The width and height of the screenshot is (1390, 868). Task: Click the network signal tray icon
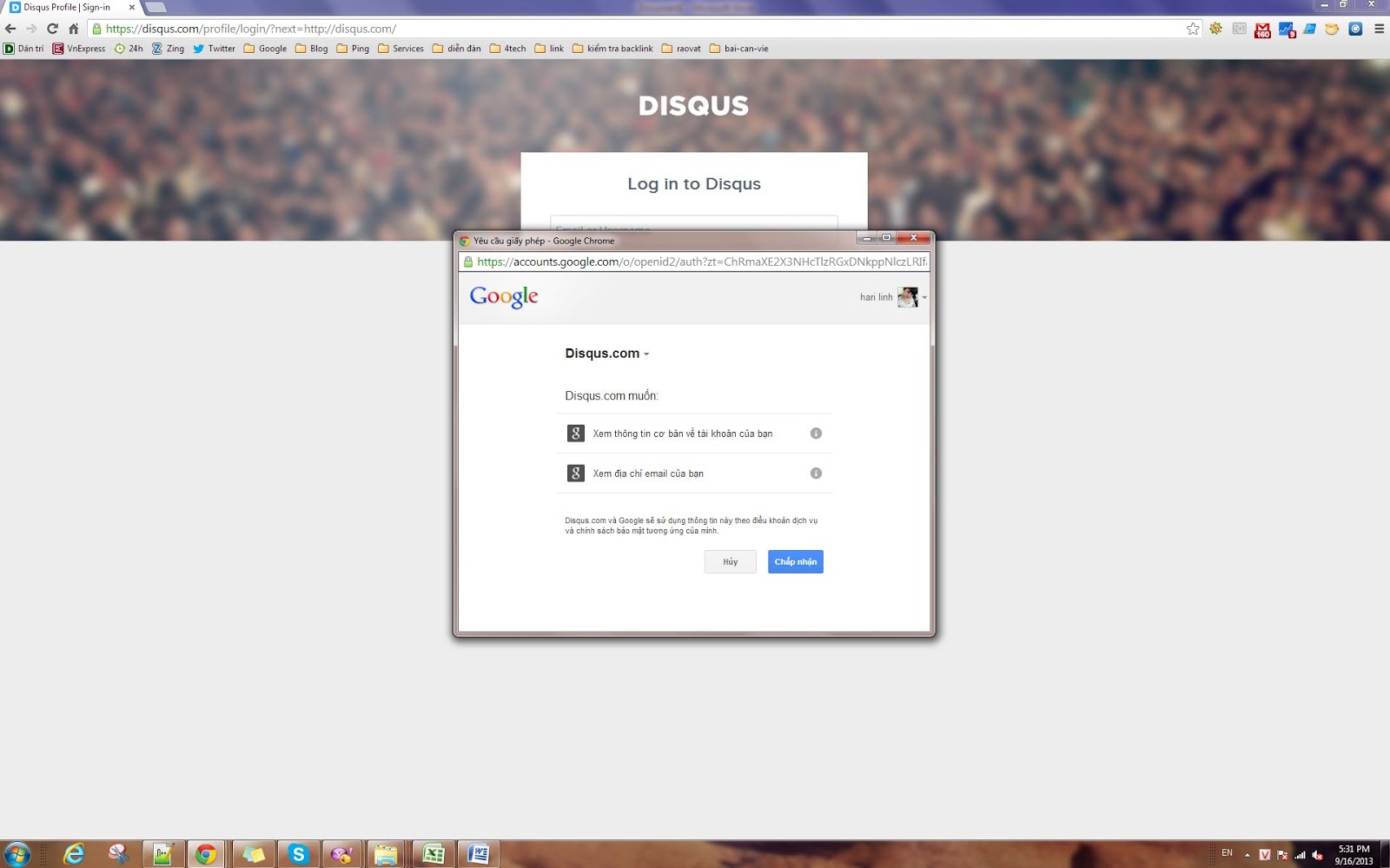tap(1301, 855)
